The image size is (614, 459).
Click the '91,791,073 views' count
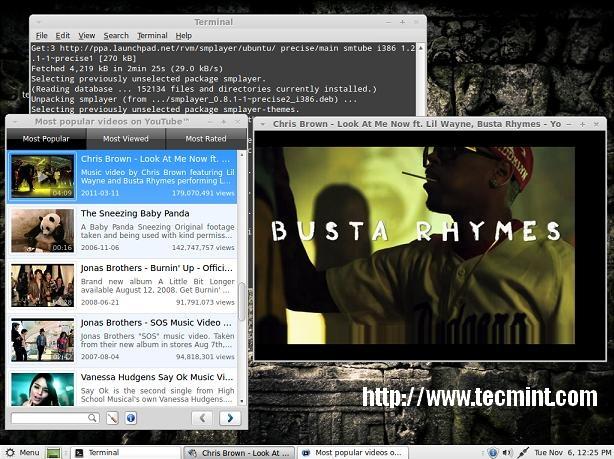[205, 302]
